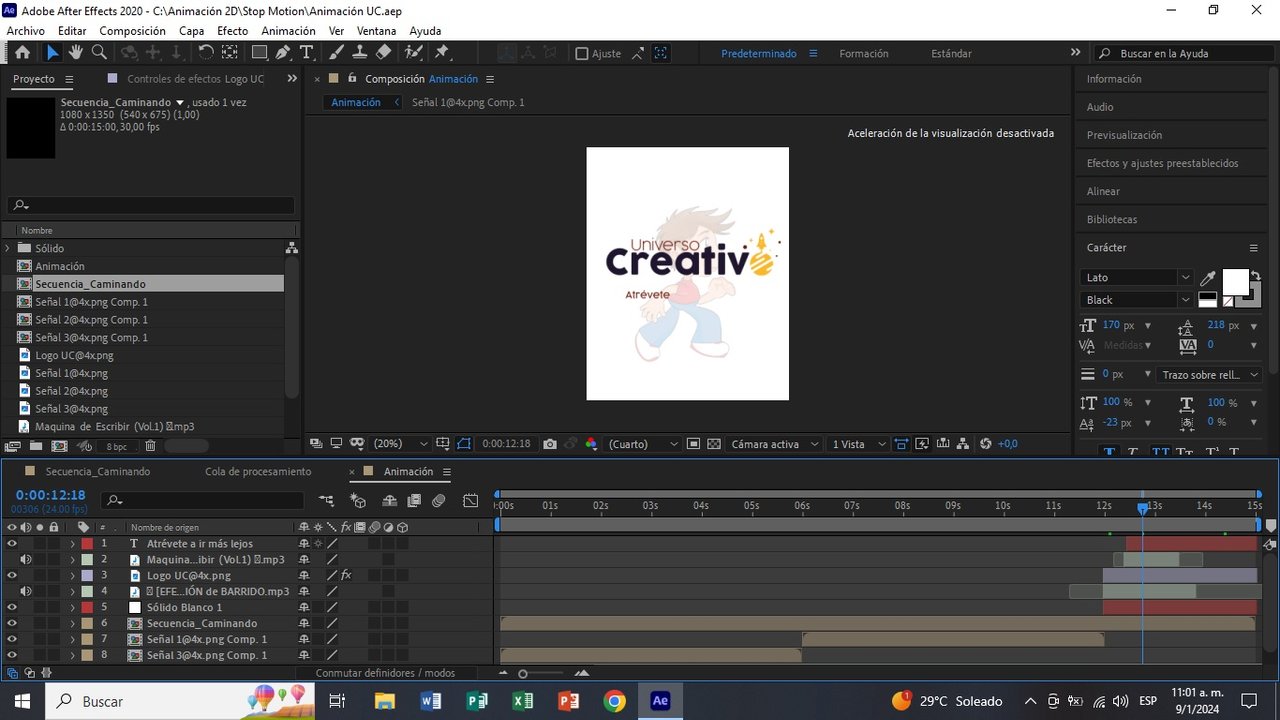Select the Brush tool
This screenshot has height=720, width=1280.
336,53
